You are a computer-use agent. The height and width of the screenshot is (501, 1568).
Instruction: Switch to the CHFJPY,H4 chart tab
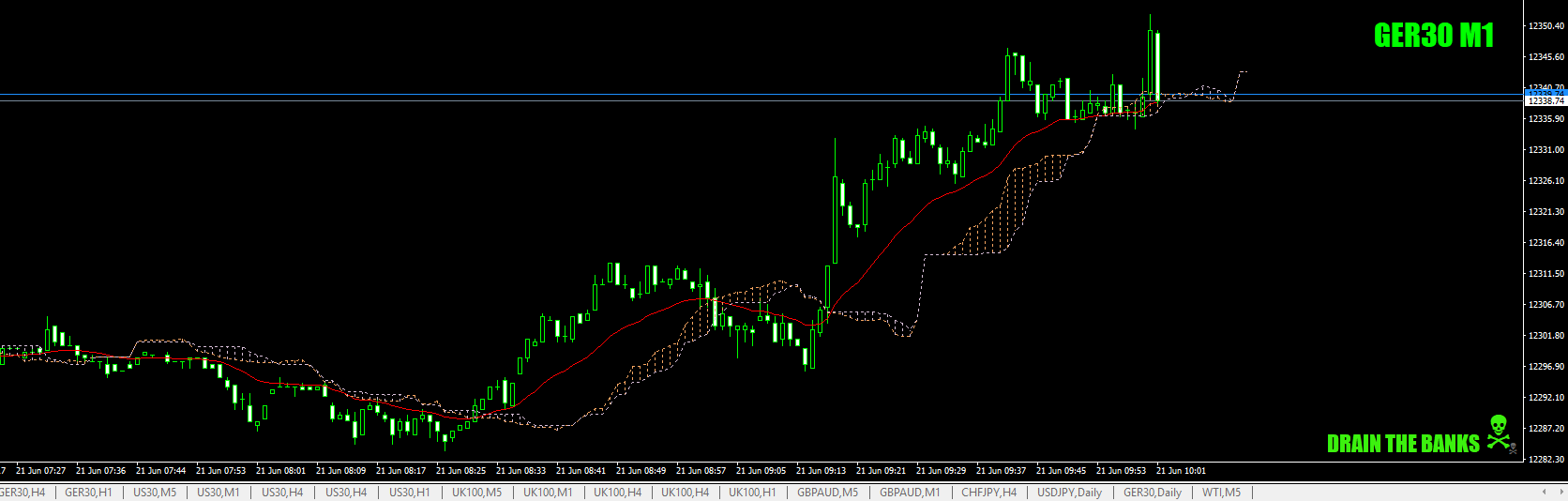(x=988, y=493)
